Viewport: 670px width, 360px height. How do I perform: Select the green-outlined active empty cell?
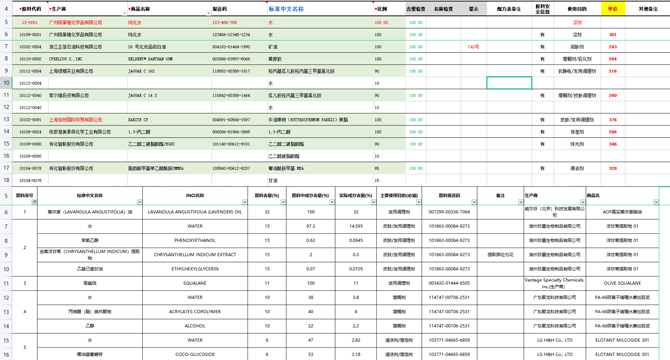tap(509, 83)
